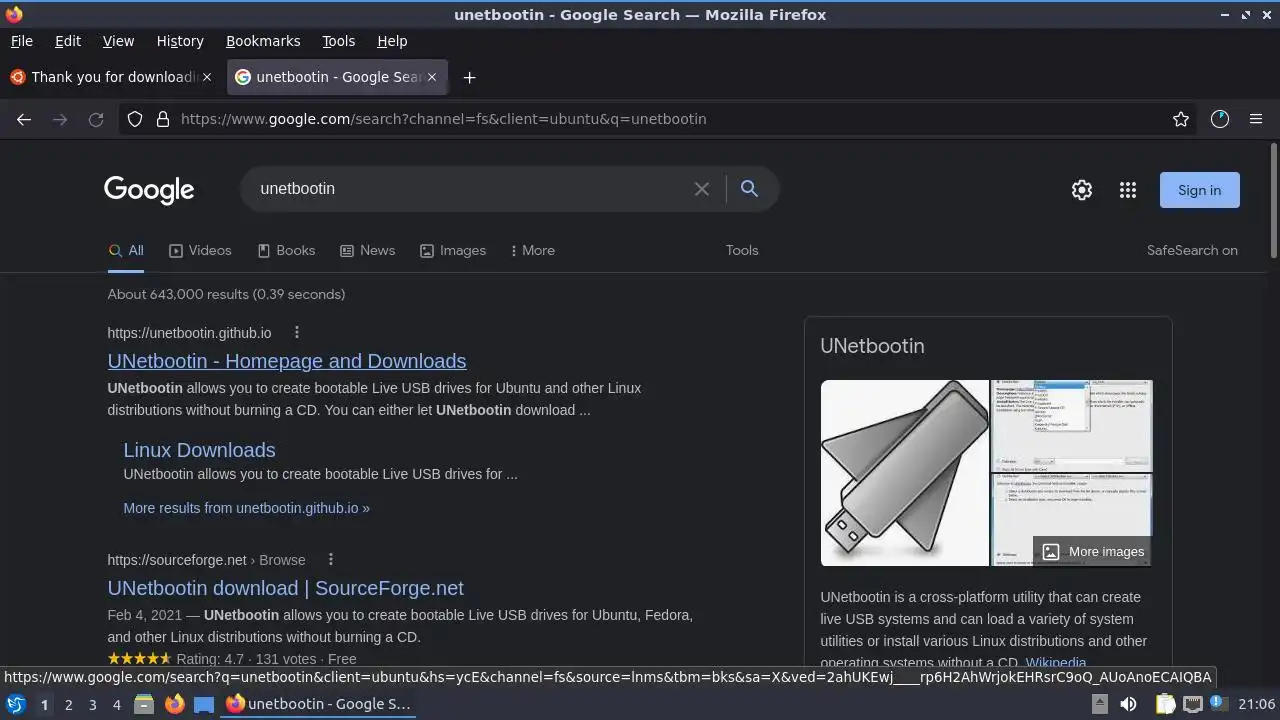Open the network status tray icon
The image size is (1280, 720).
tap(1192, 704)
